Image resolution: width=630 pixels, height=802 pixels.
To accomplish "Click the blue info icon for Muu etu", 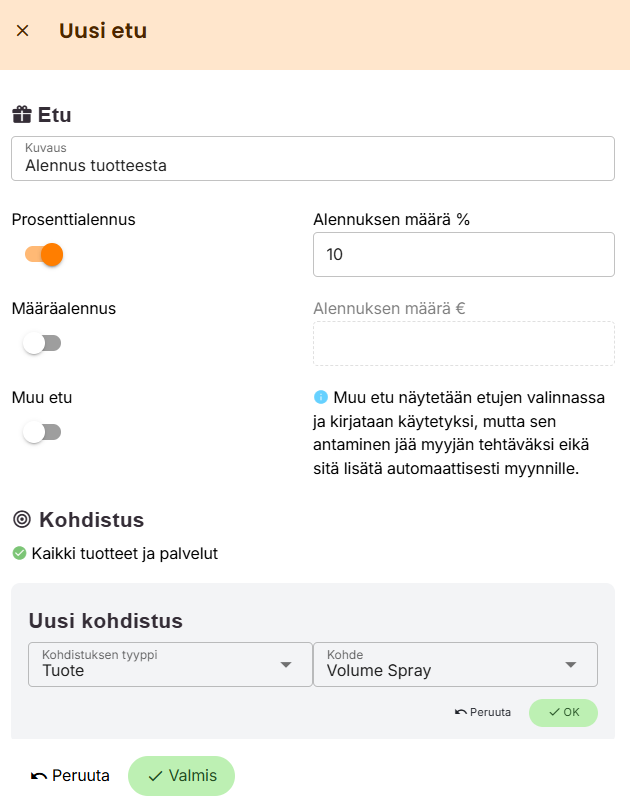I will [320, 397].
